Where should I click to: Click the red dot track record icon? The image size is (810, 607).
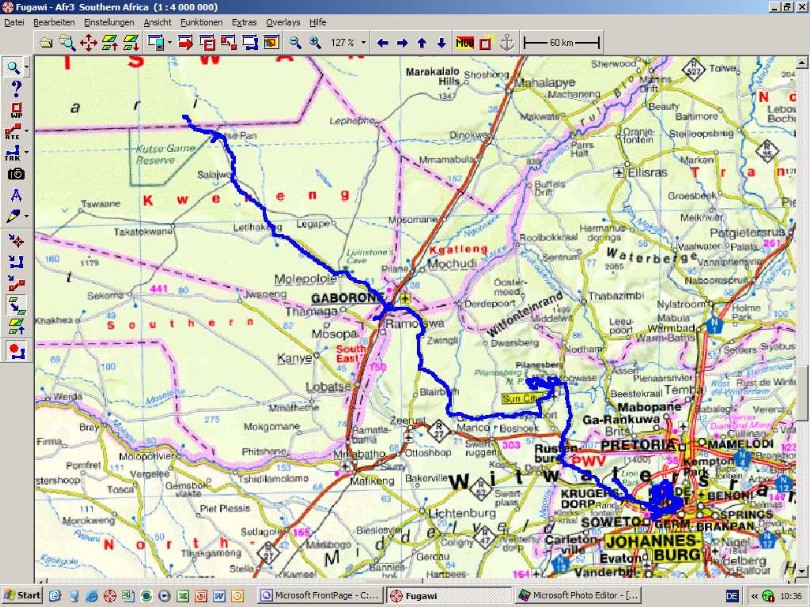click(x=16, y=351)
